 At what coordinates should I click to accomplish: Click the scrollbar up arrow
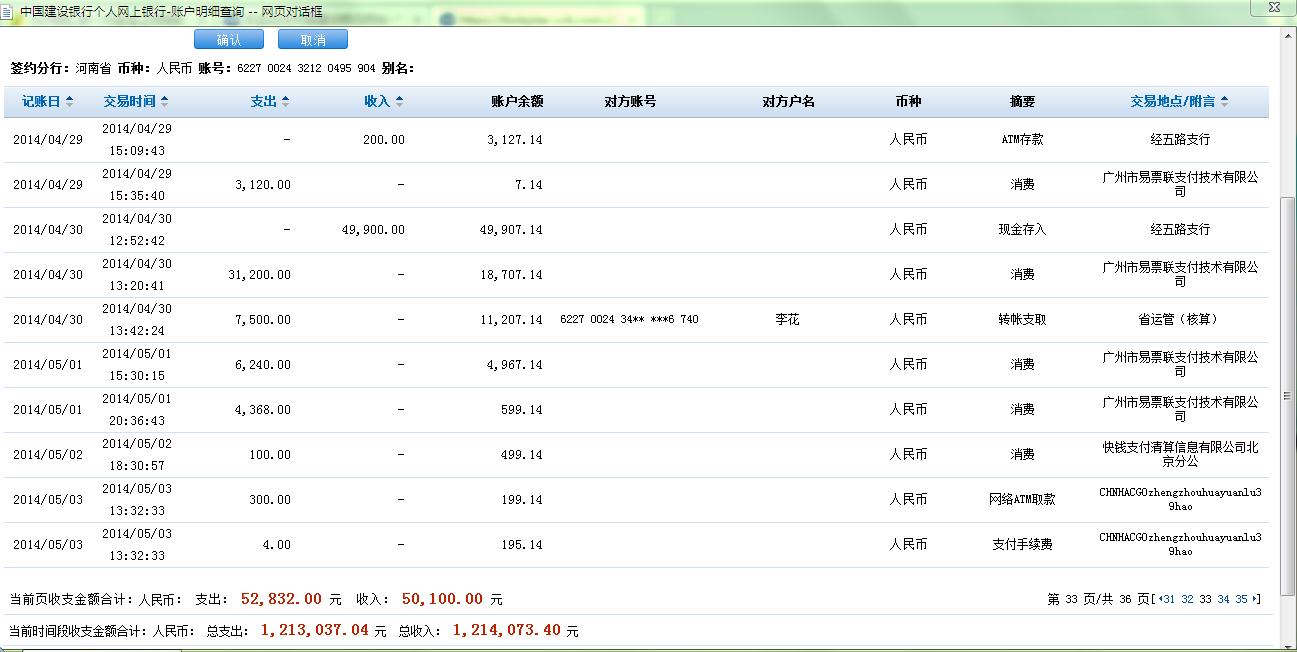tap(1288, 35)
